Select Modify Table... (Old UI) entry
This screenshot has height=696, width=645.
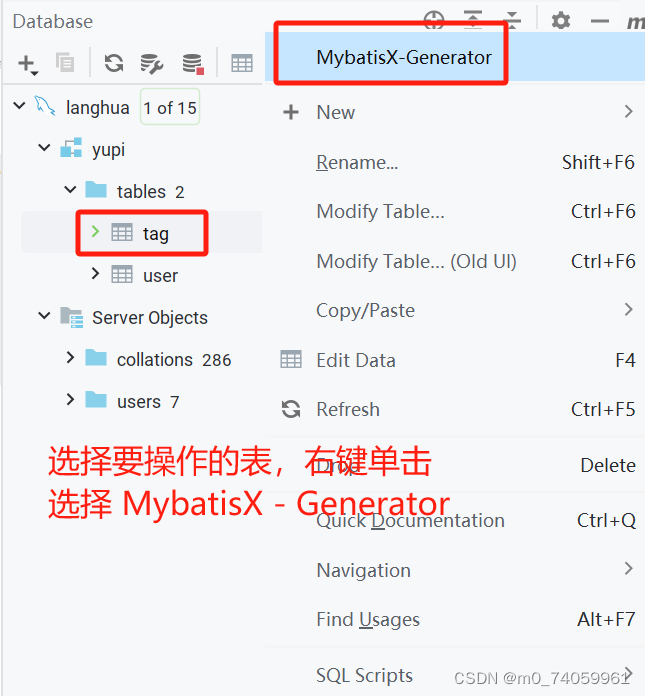click(455, 261)
